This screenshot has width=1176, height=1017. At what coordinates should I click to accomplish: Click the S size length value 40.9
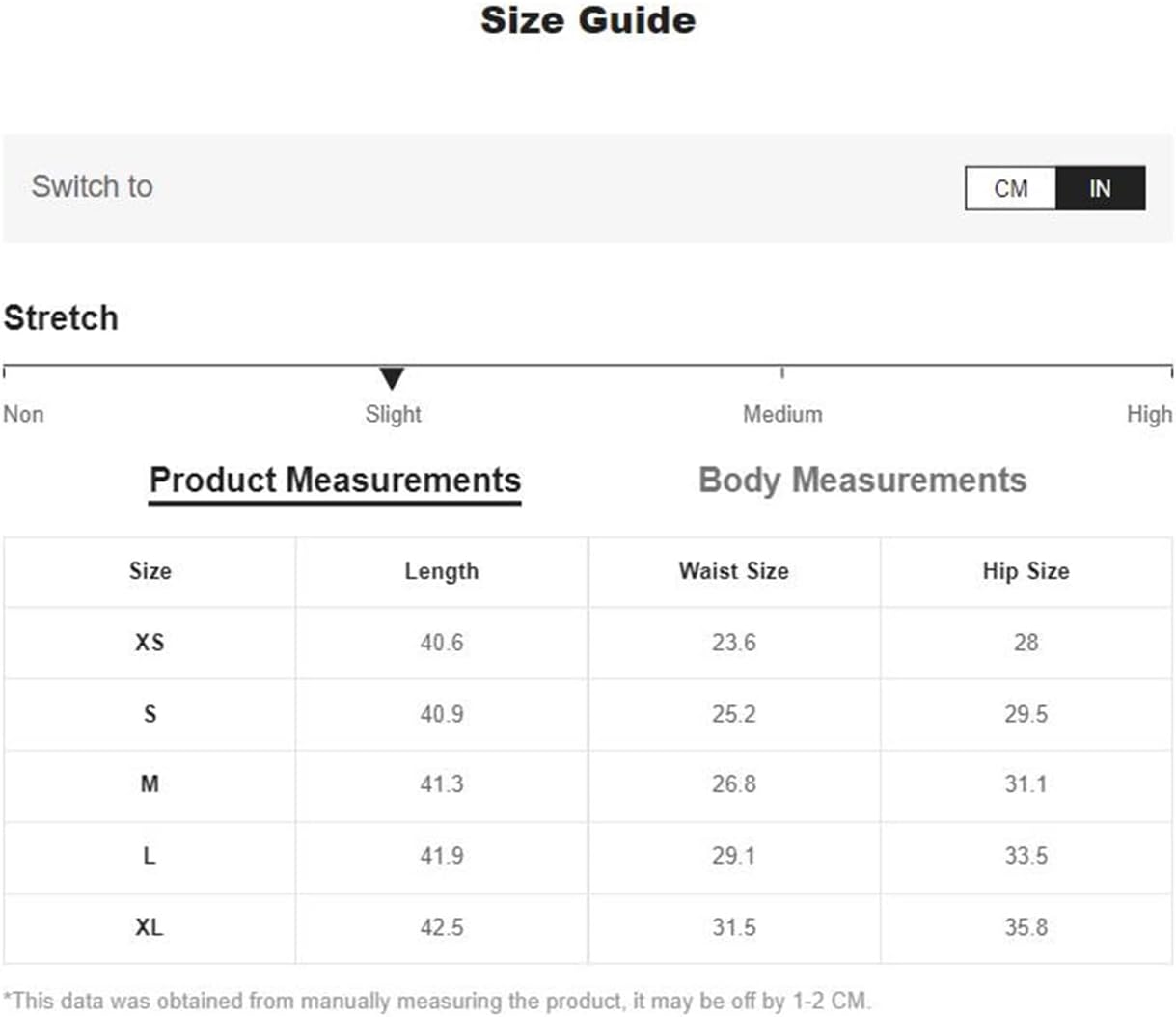441,714
